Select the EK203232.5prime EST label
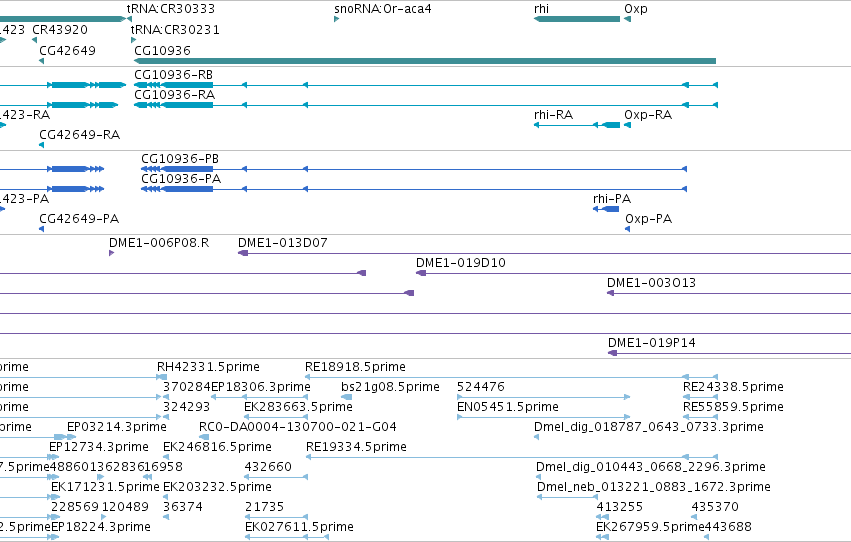 coord(218,487)
